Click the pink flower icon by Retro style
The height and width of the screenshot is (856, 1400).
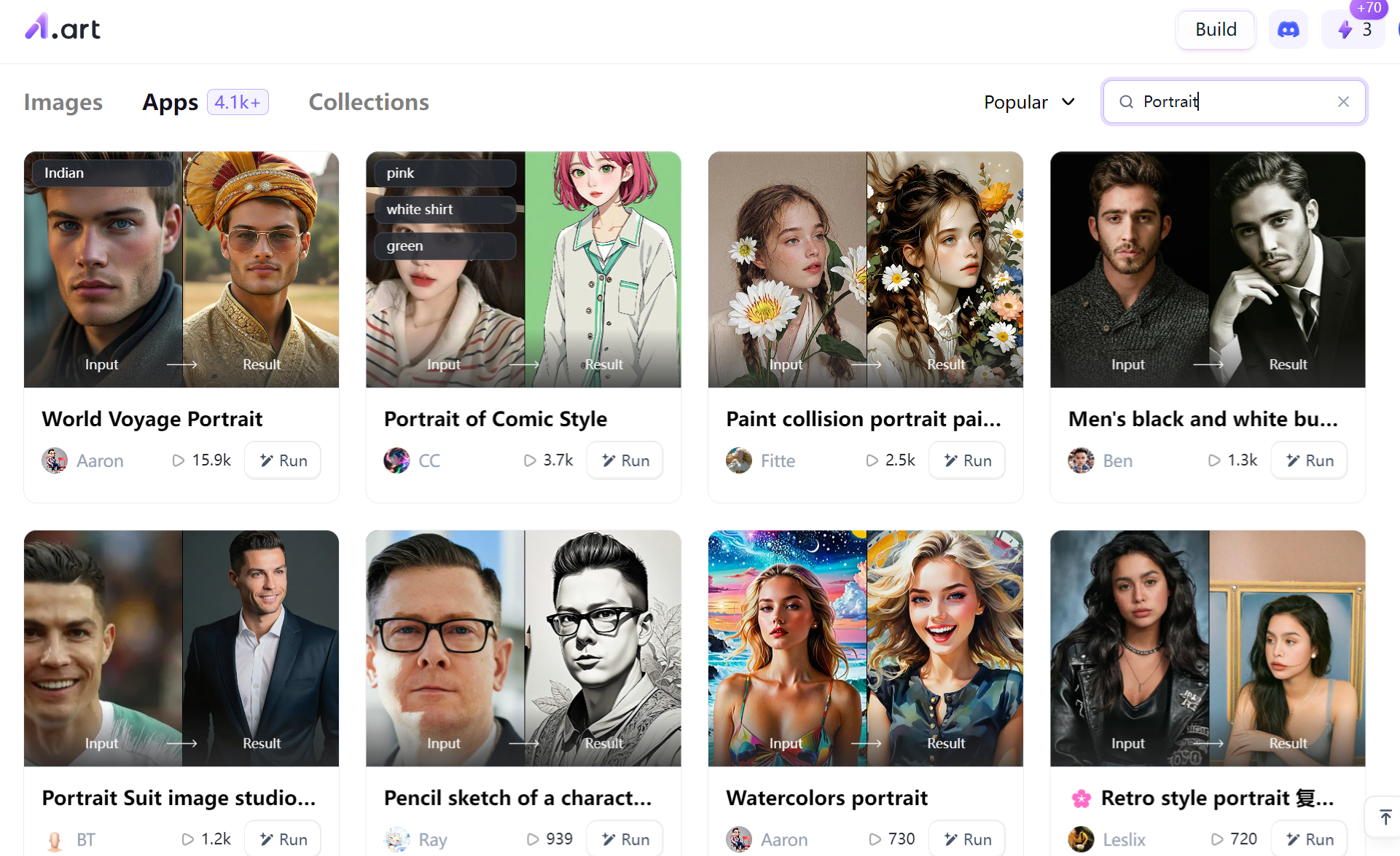1082,798
